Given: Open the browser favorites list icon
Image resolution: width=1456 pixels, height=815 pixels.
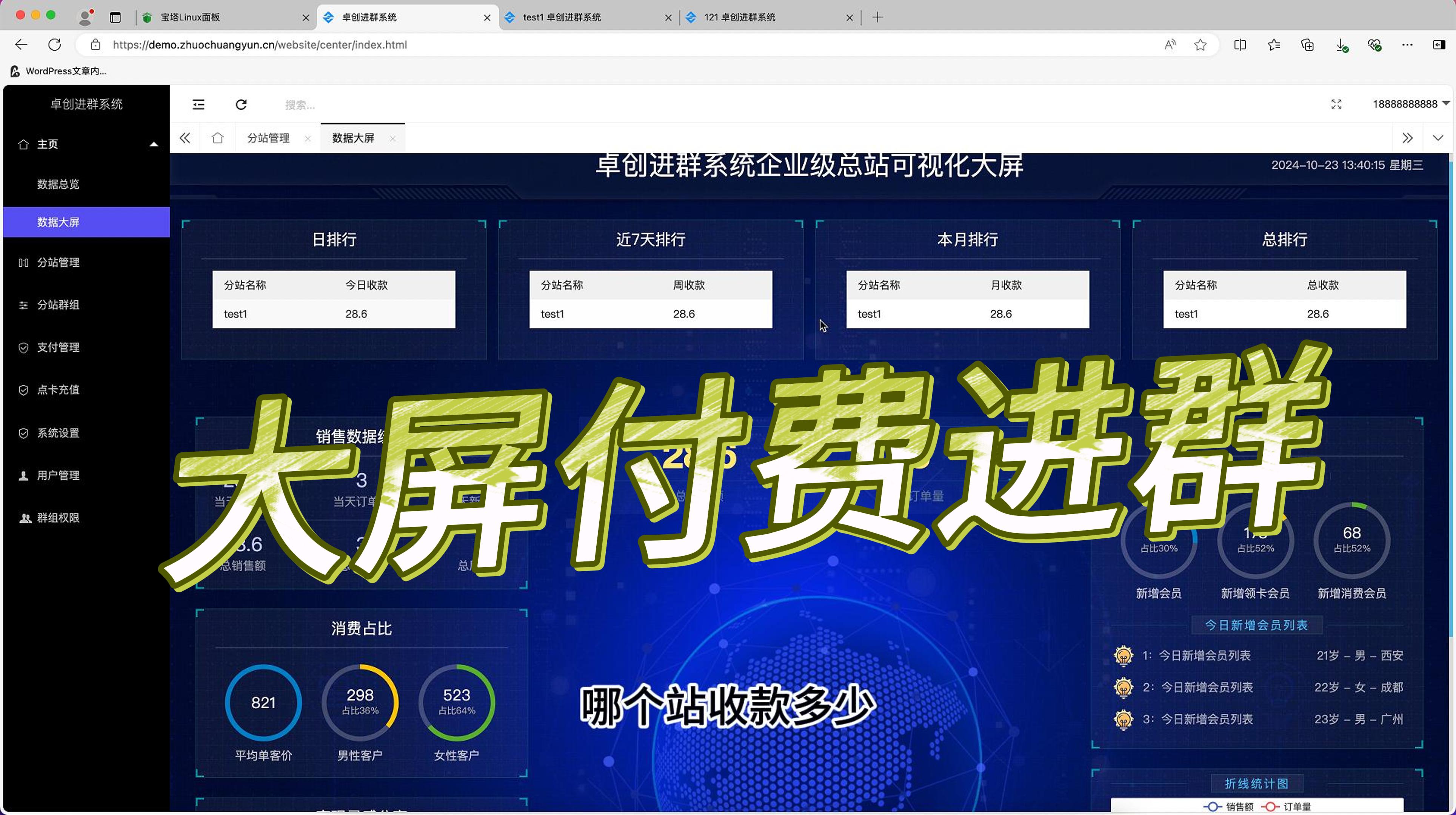Looking at the screenshot, I should 1273,45.
